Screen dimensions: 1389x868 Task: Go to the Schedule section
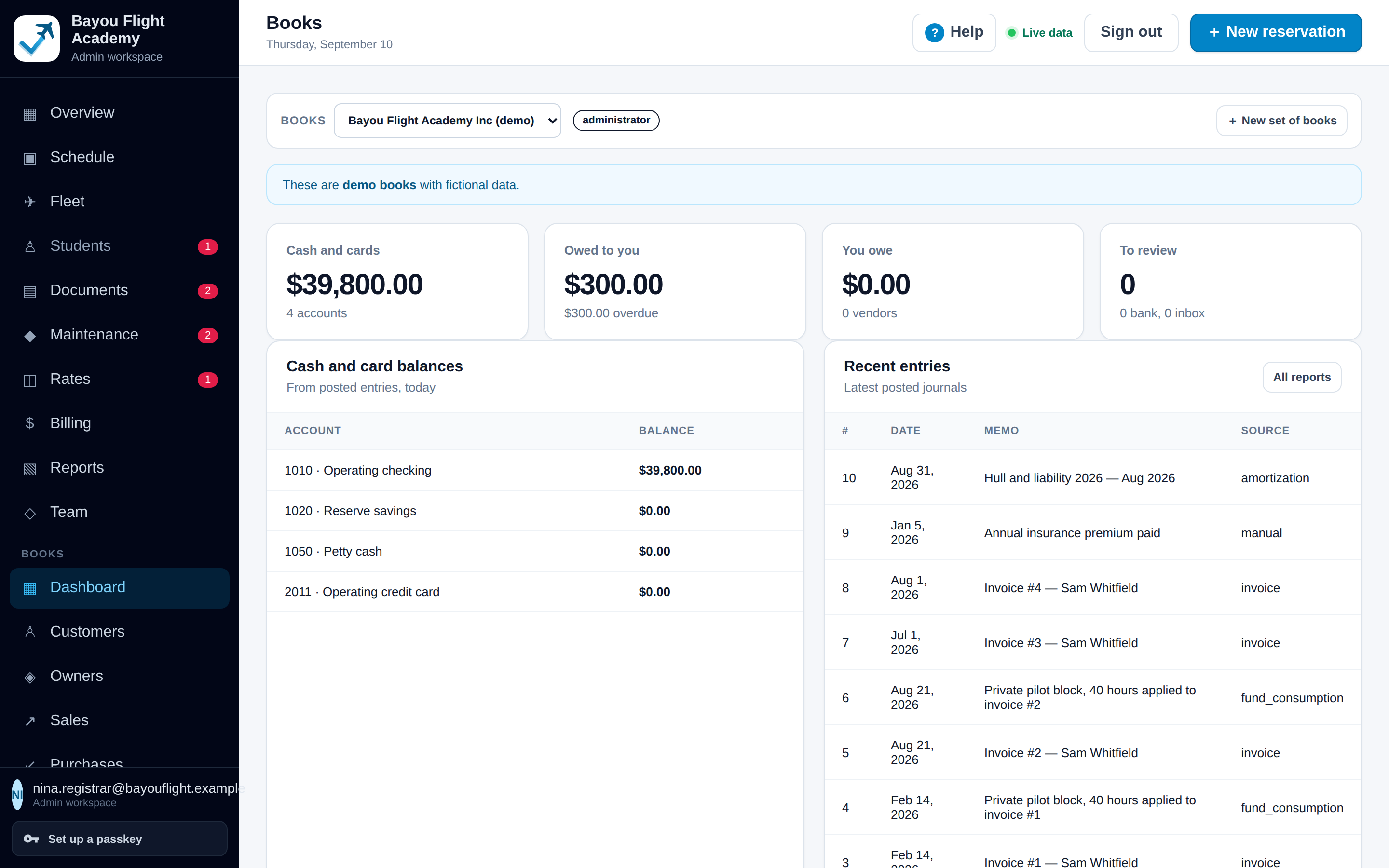(x=120, y=157)
